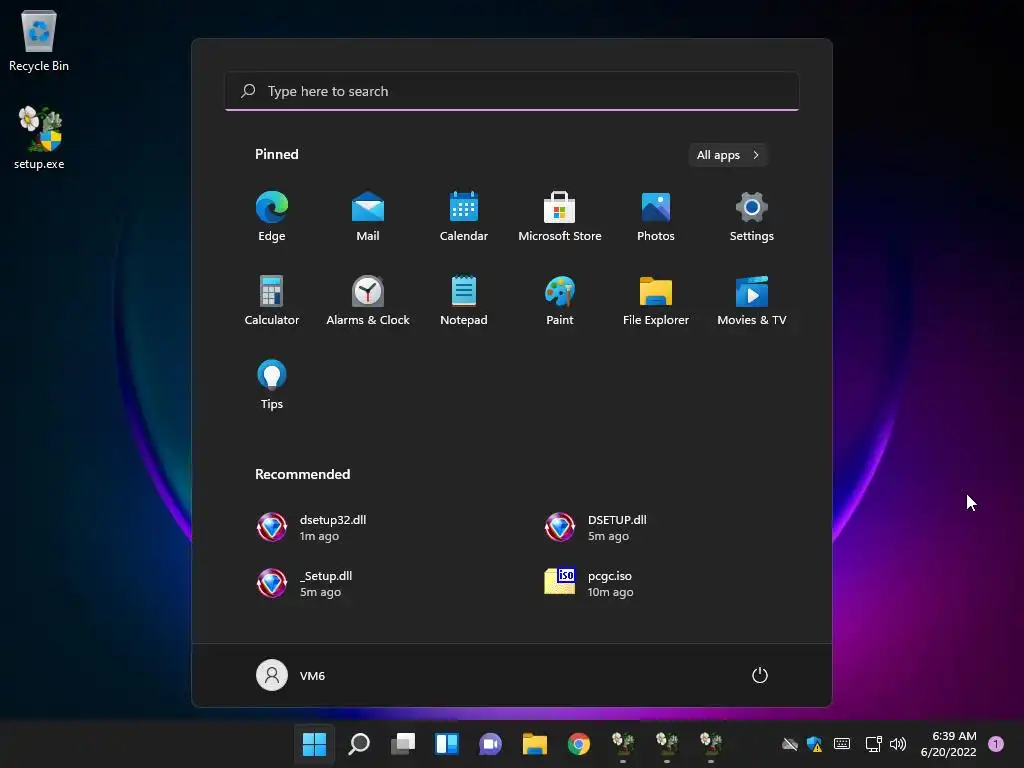
Task: Launch the Calculator app
Action: [272, 300]
